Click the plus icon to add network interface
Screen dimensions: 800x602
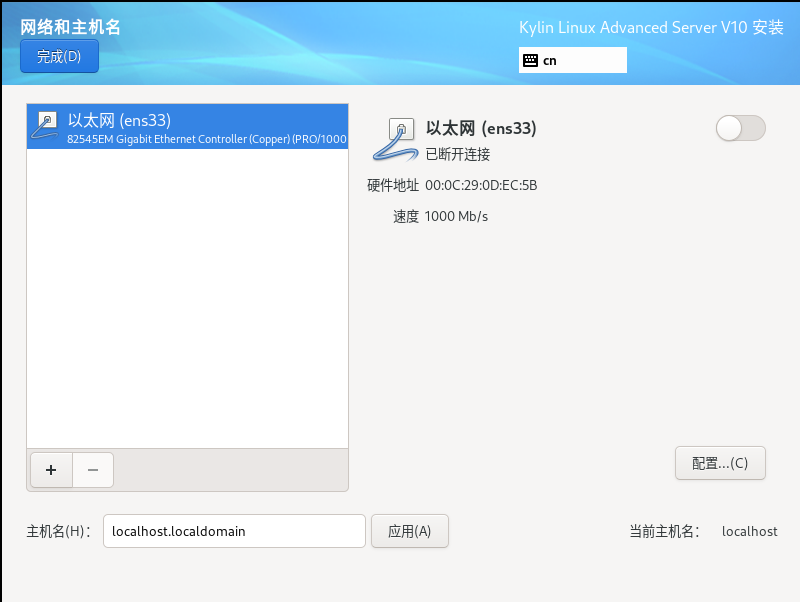pyautogui.click(x=50, y=470)
